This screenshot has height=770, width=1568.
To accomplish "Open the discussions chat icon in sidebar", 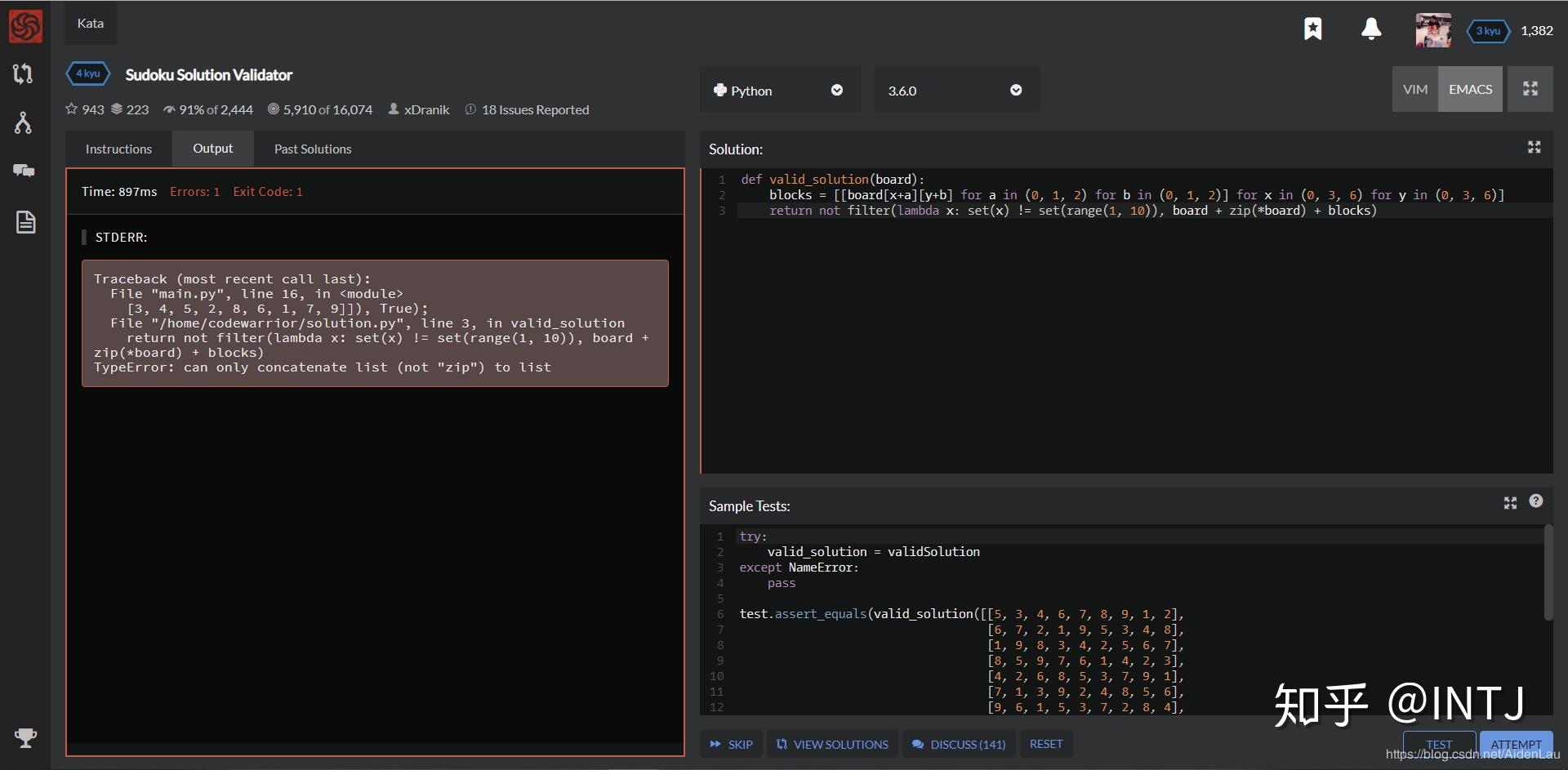I will pos(24,171).
